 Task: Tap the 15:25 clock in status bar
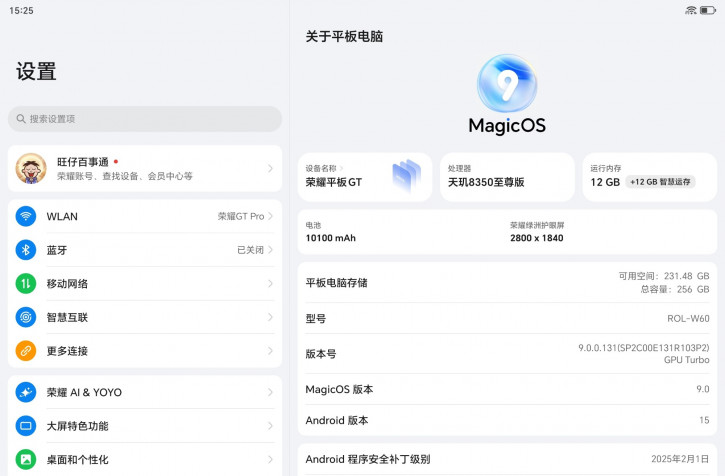pos(21,10)
